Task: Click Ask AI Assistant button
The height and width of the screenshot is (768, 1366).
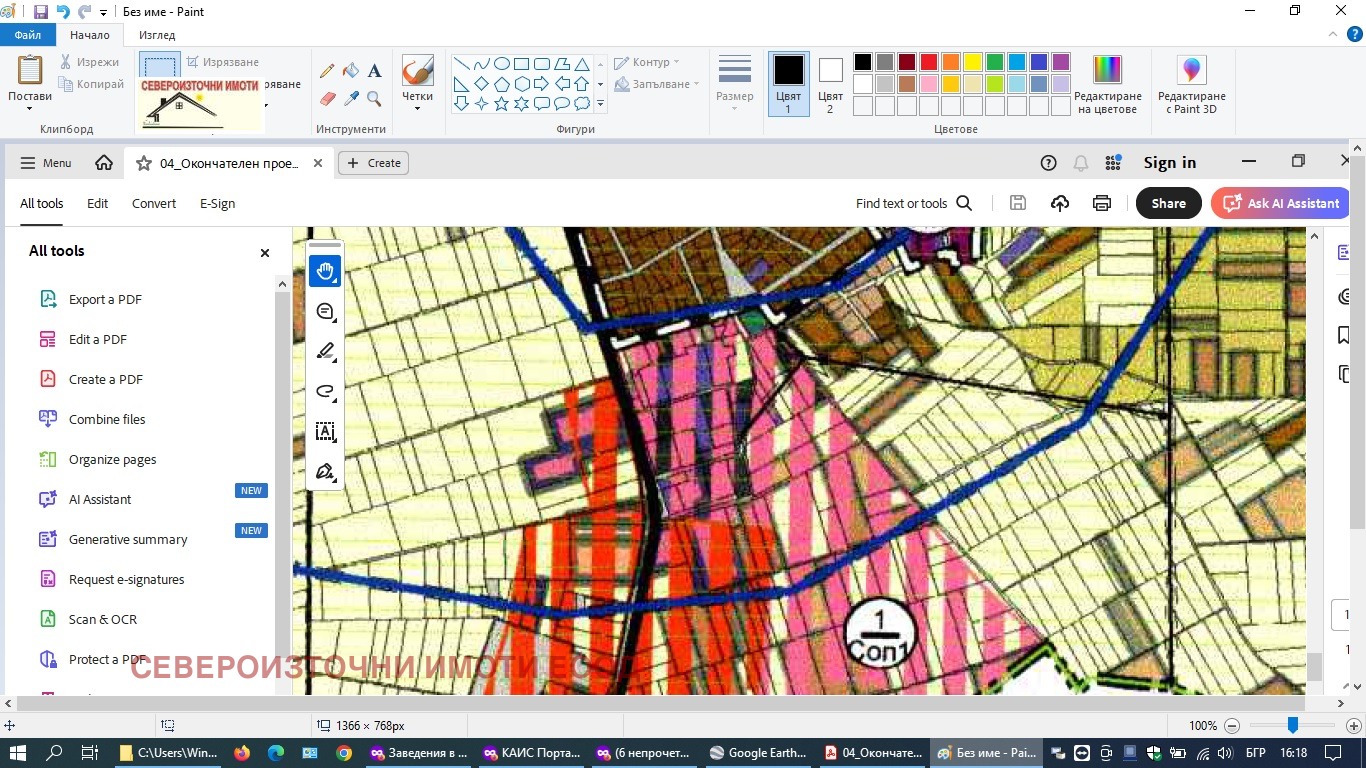Action: point(1282,203)
